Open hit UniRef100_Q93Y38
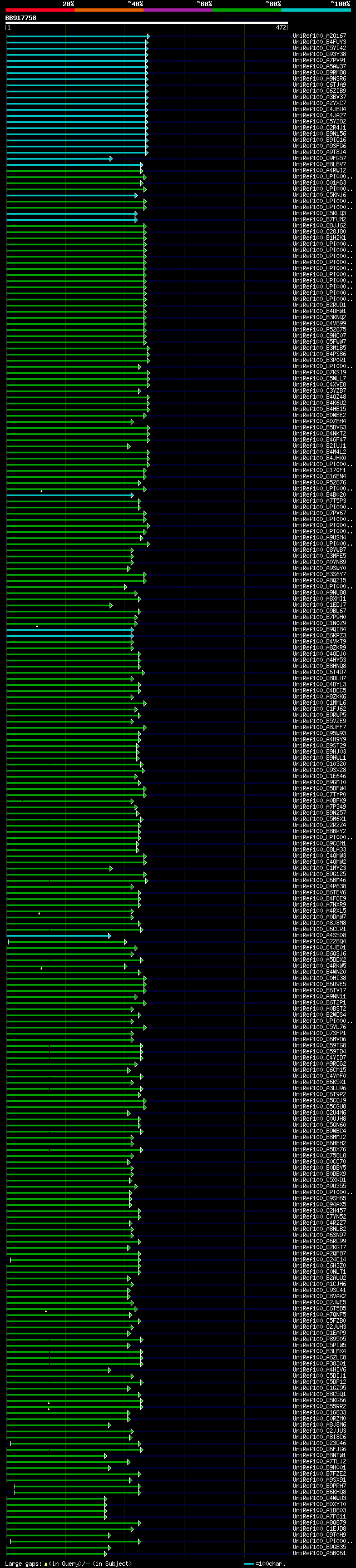This screenshot has width=356, height=1568. [319, 54]
